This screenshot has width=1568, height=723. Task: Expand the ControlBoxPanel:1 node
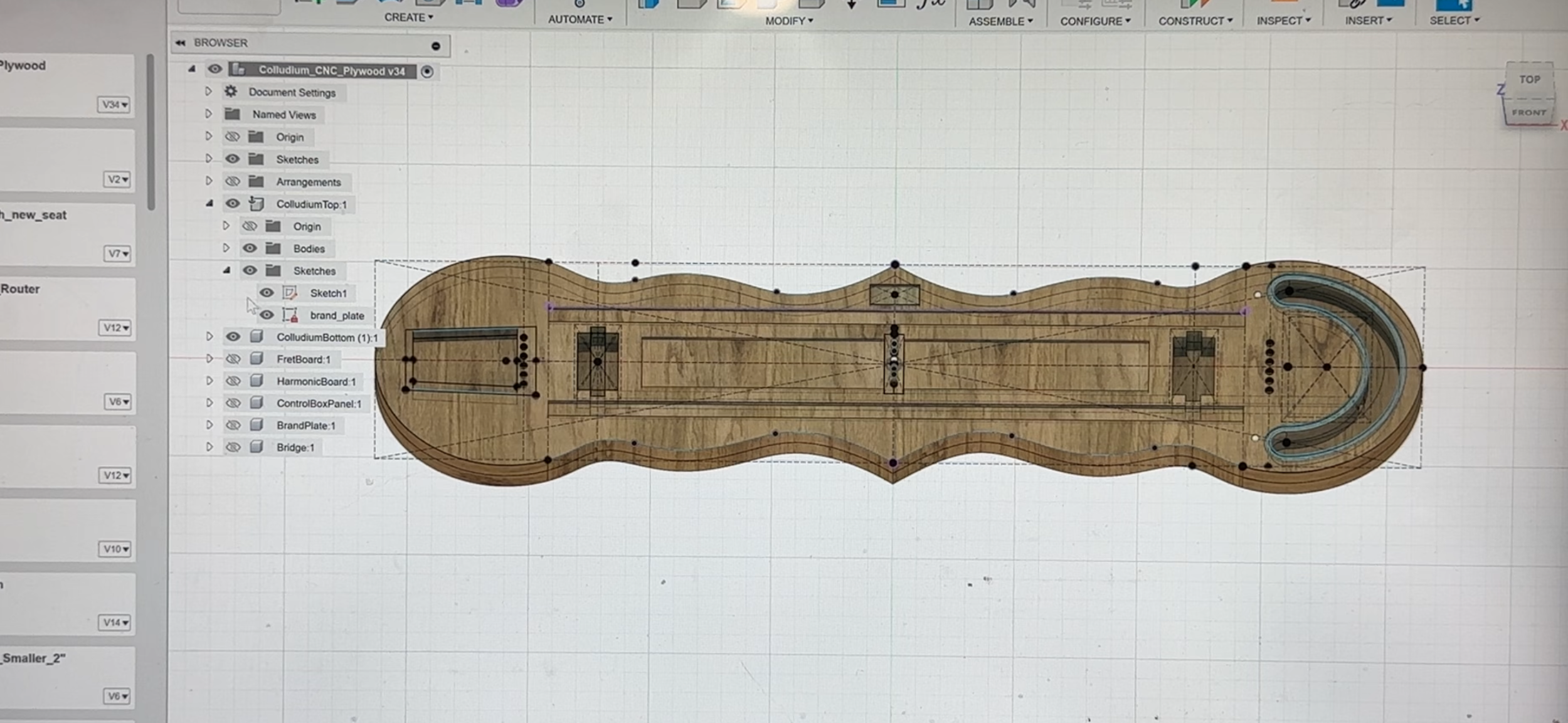coord(209,403)
